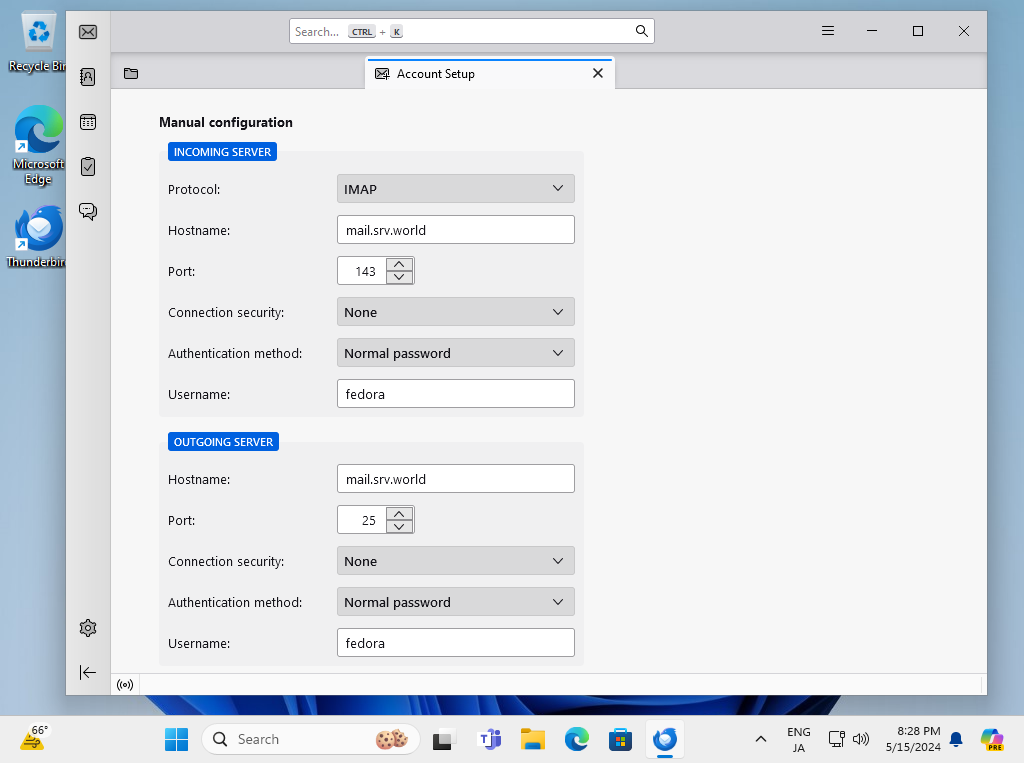Click the folder icon in tab bar
1024x763 pixels.
click(131, 73)
